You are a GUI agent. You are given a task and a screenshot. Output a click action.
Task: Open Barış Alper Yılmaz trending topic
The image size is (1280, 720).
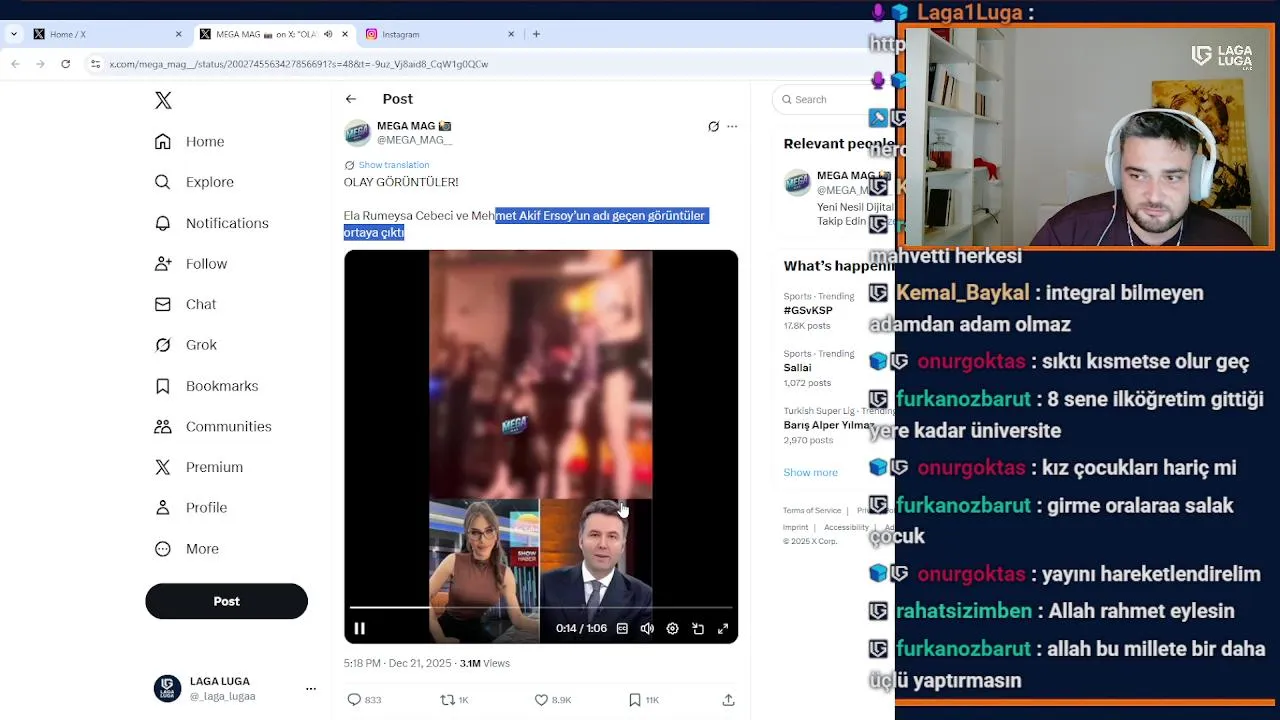(829, 425)
